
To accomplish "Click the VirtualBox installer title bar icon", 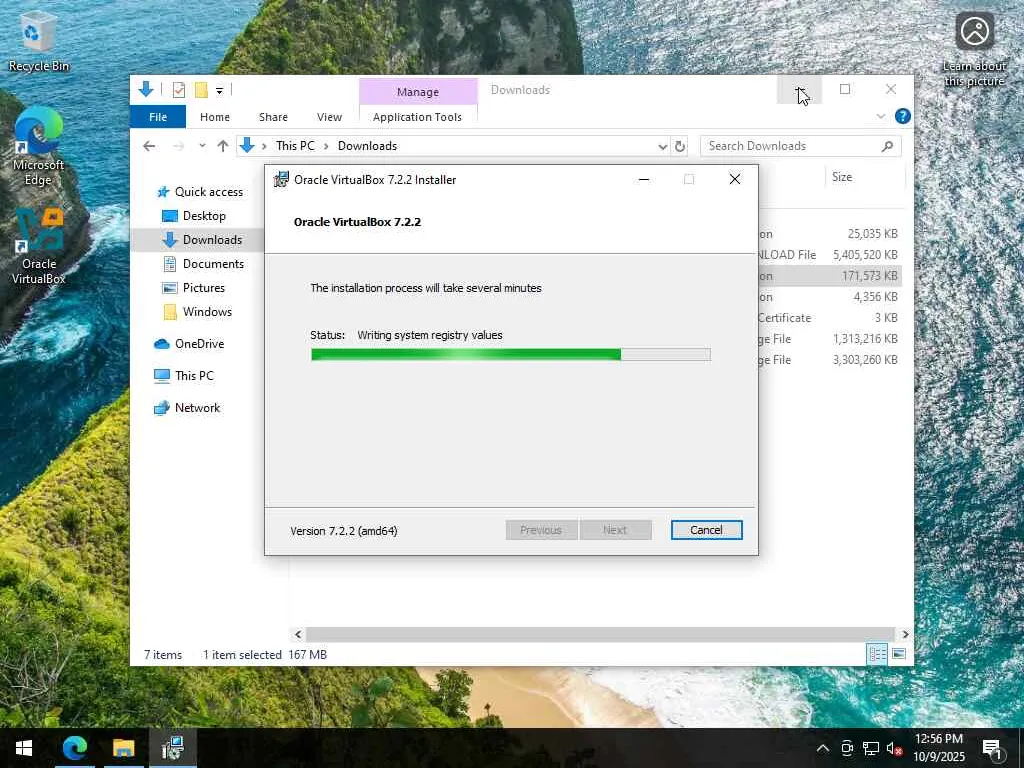I will point(281,180).
